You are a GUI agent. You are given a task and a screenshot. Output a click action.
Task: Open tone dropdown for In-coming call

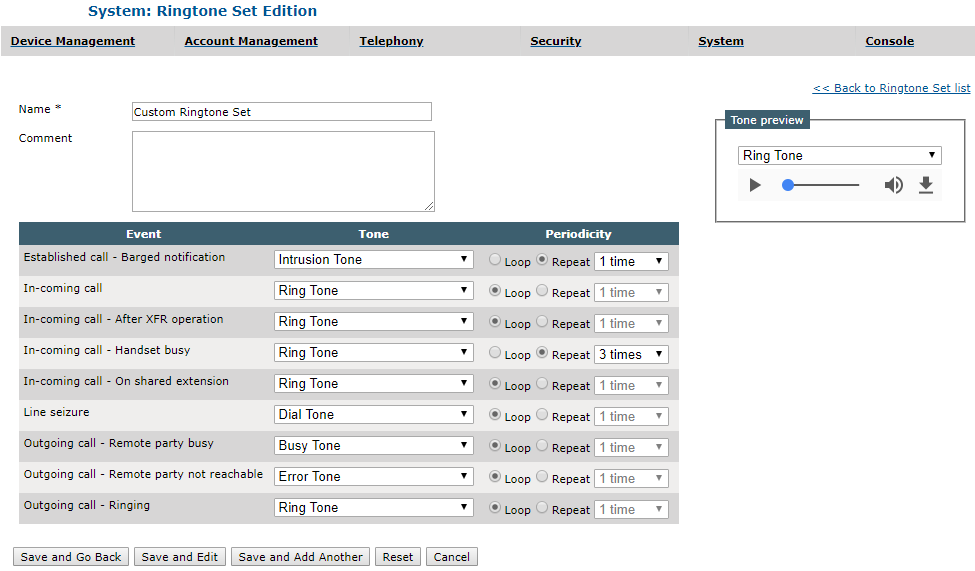click(374, 290)
